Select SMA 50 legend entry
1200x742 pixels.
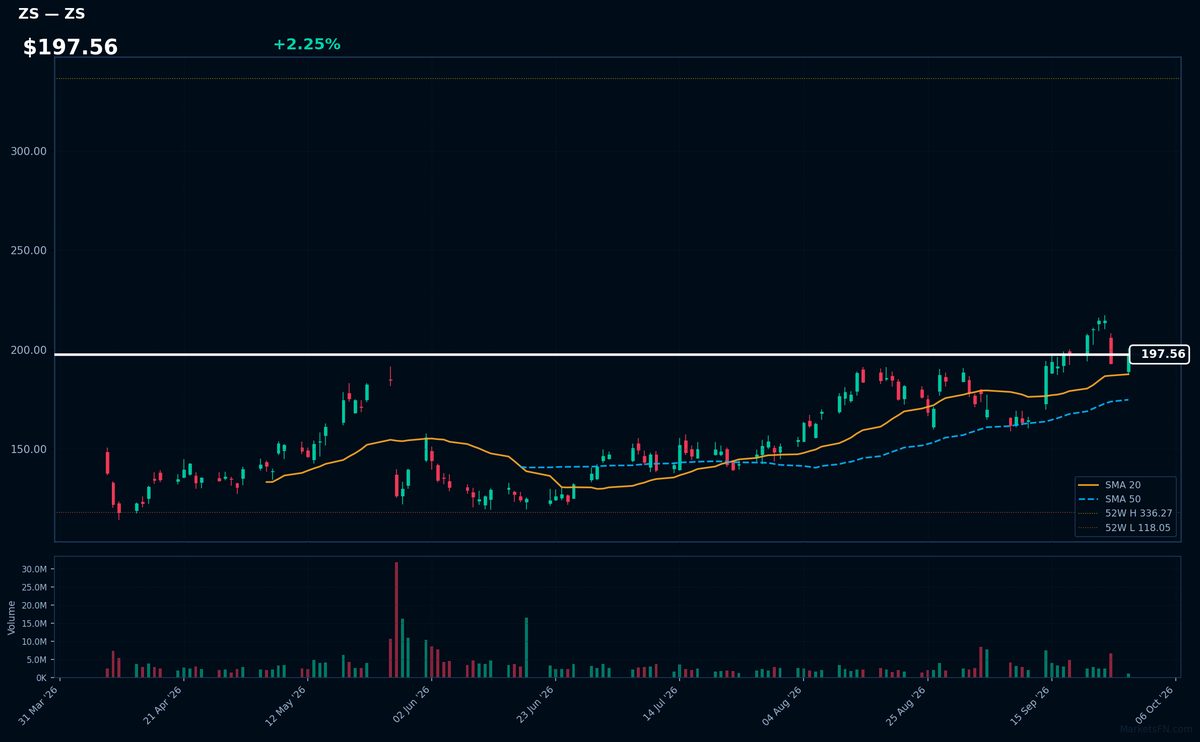pos(1122,499)
